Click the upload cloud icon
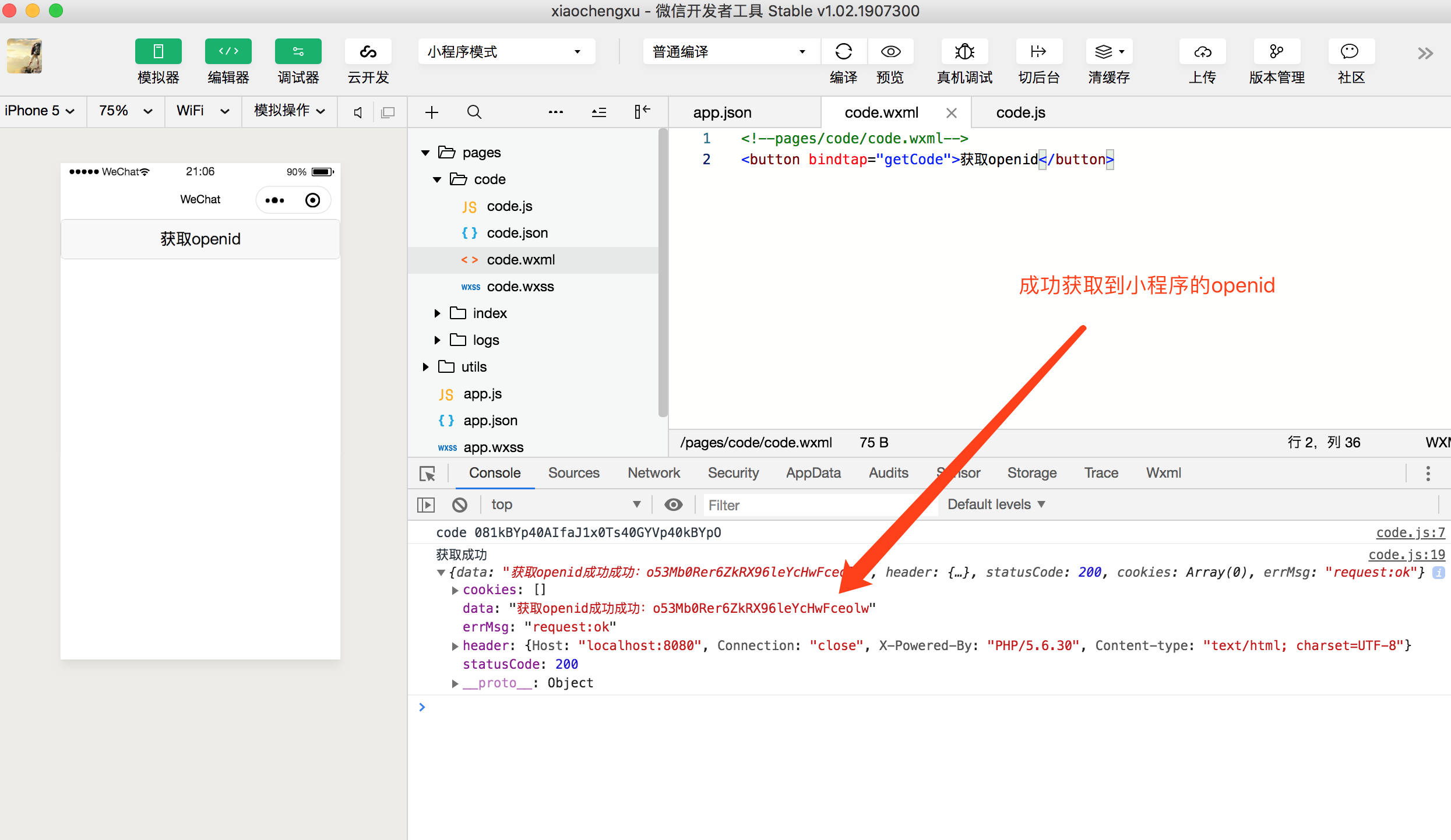Image resolution: width=1451 pixels, height=840 pixels. point(1202,52)
